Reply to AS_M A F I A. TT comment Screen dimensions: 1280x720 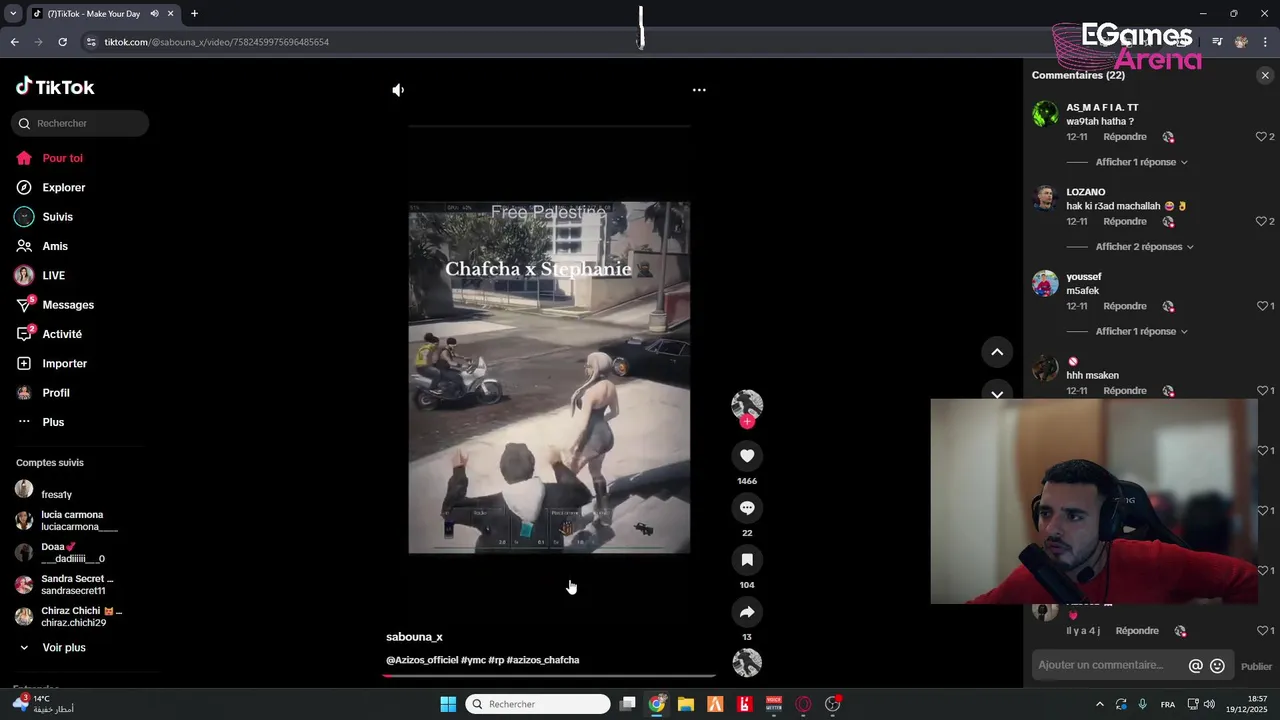pyautogui.click(x=1125, y=137)
